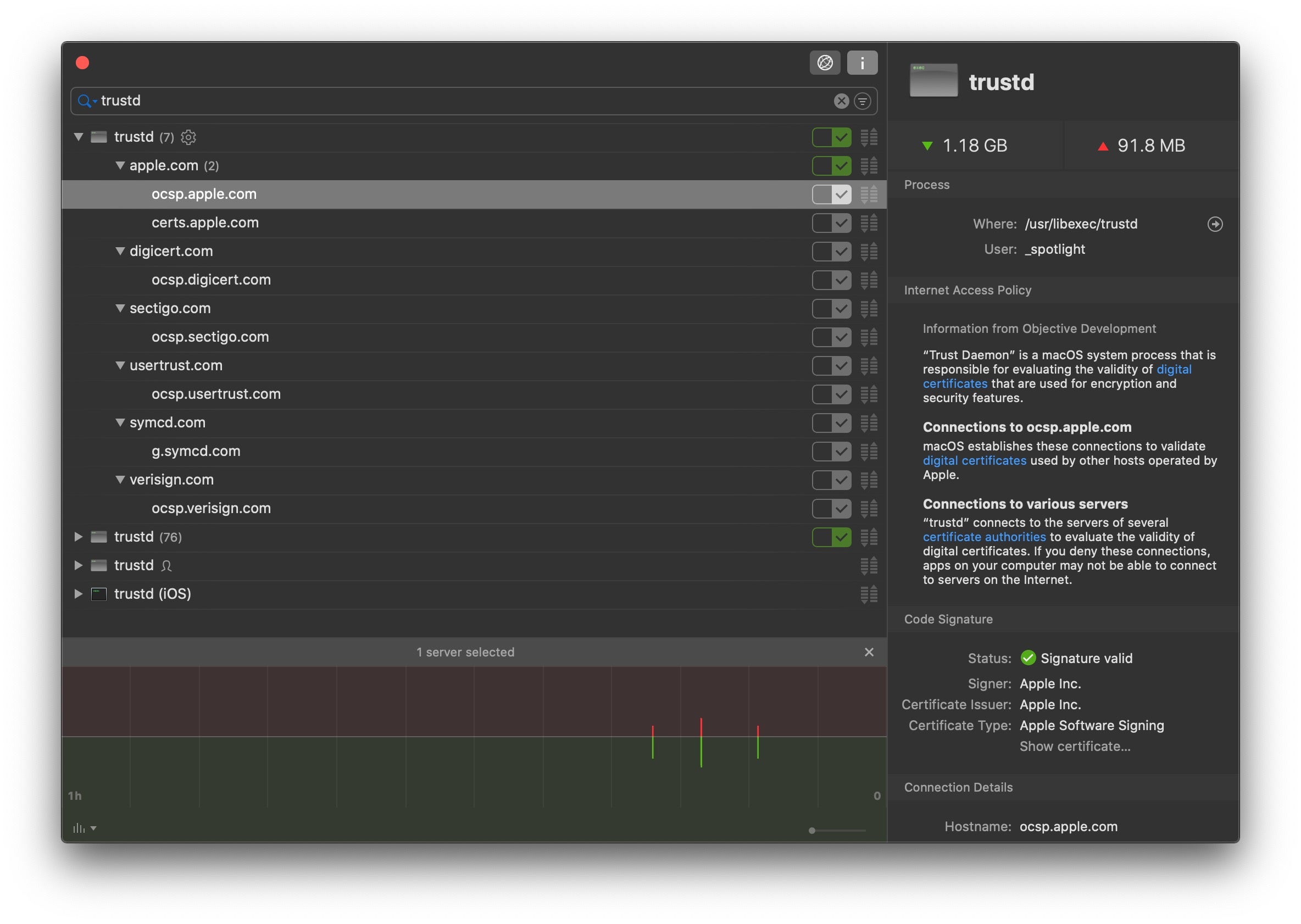The image size is (1301, 924).
Task: Reveal /usr/libexec/trustd via arrow icon
Action: click(x=1214, y=224)
